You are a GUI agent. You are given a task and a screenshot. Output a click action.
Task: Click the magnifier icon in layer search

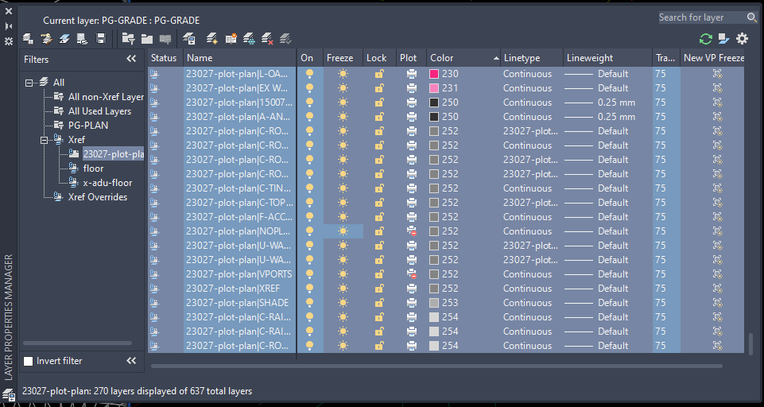(751, 18)
